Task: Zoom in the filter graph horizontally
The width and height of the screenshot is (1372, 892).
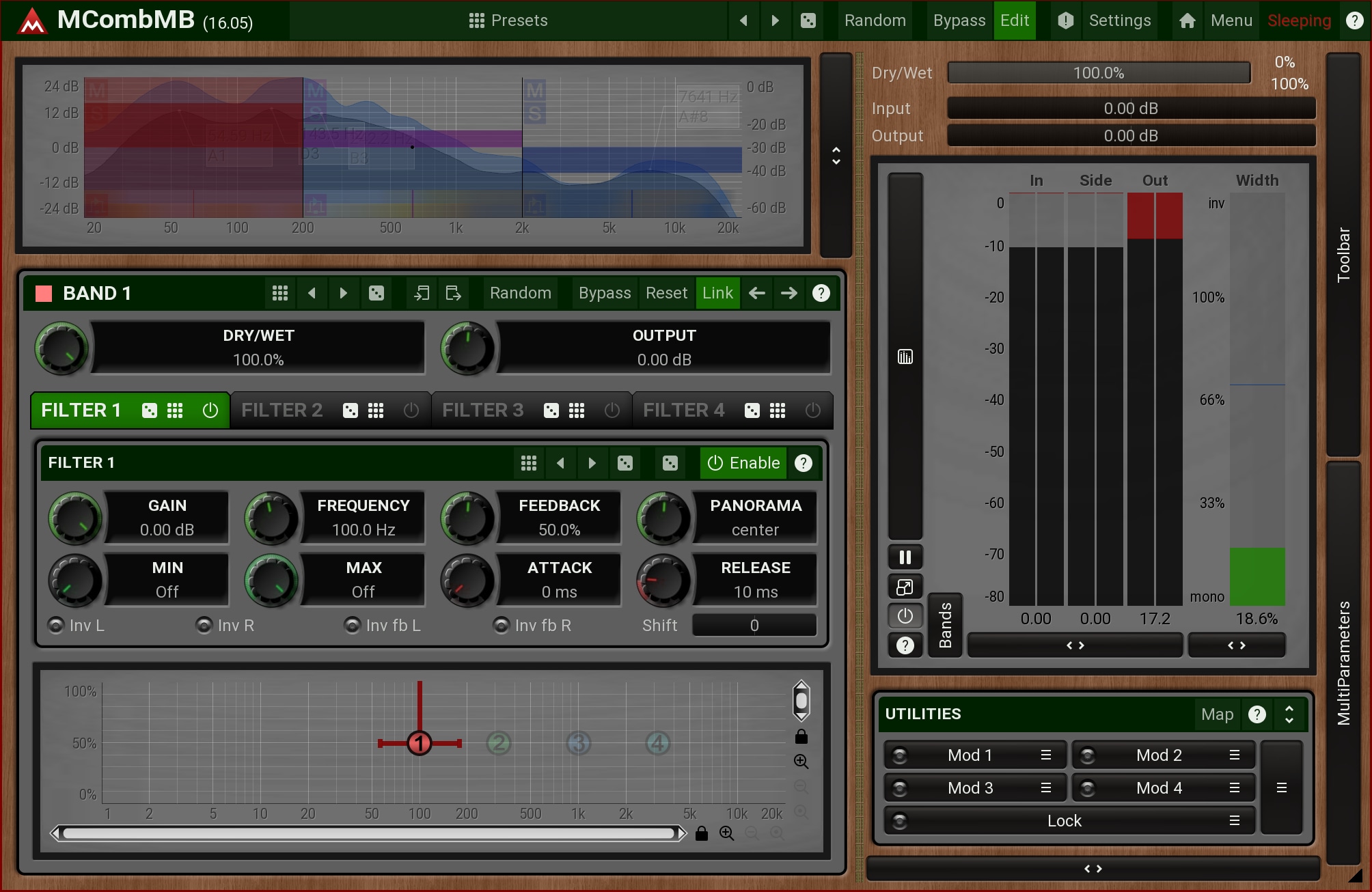Action: [x=726, y=833]
